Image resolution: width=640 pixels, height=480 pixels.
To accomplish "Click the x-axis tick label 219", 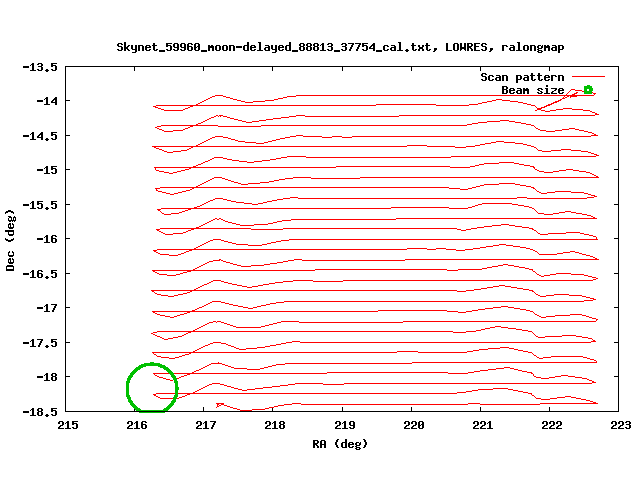I will tap(345, 425).
